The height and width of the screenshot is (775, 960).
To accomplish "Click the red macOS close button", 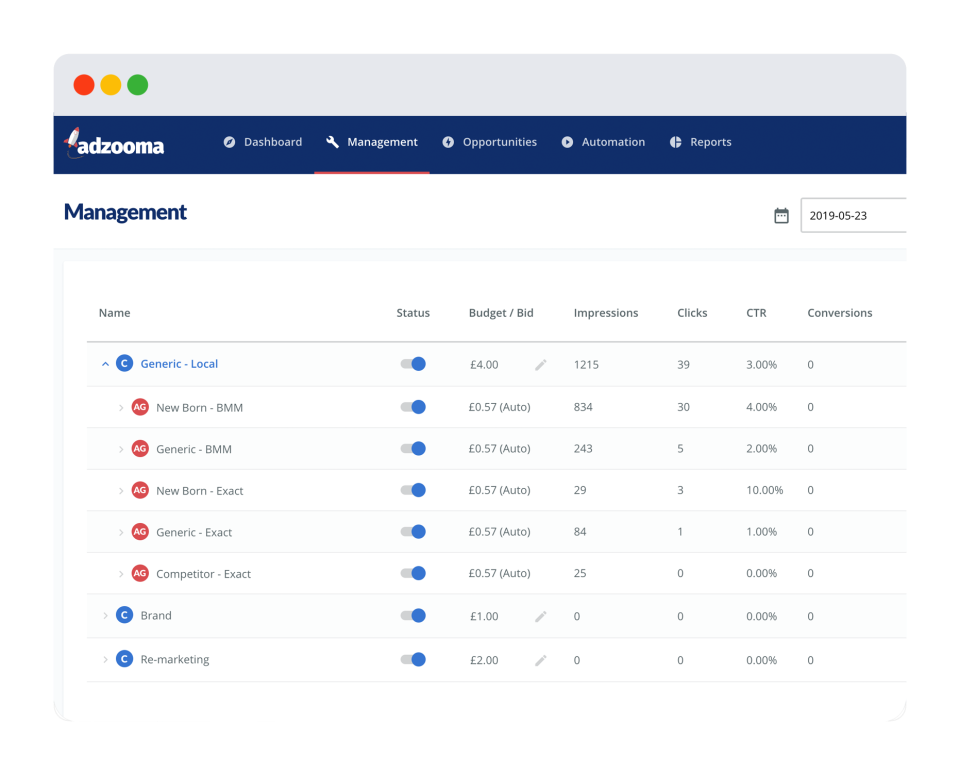I will pyautogui.click(x=84, y=85).
